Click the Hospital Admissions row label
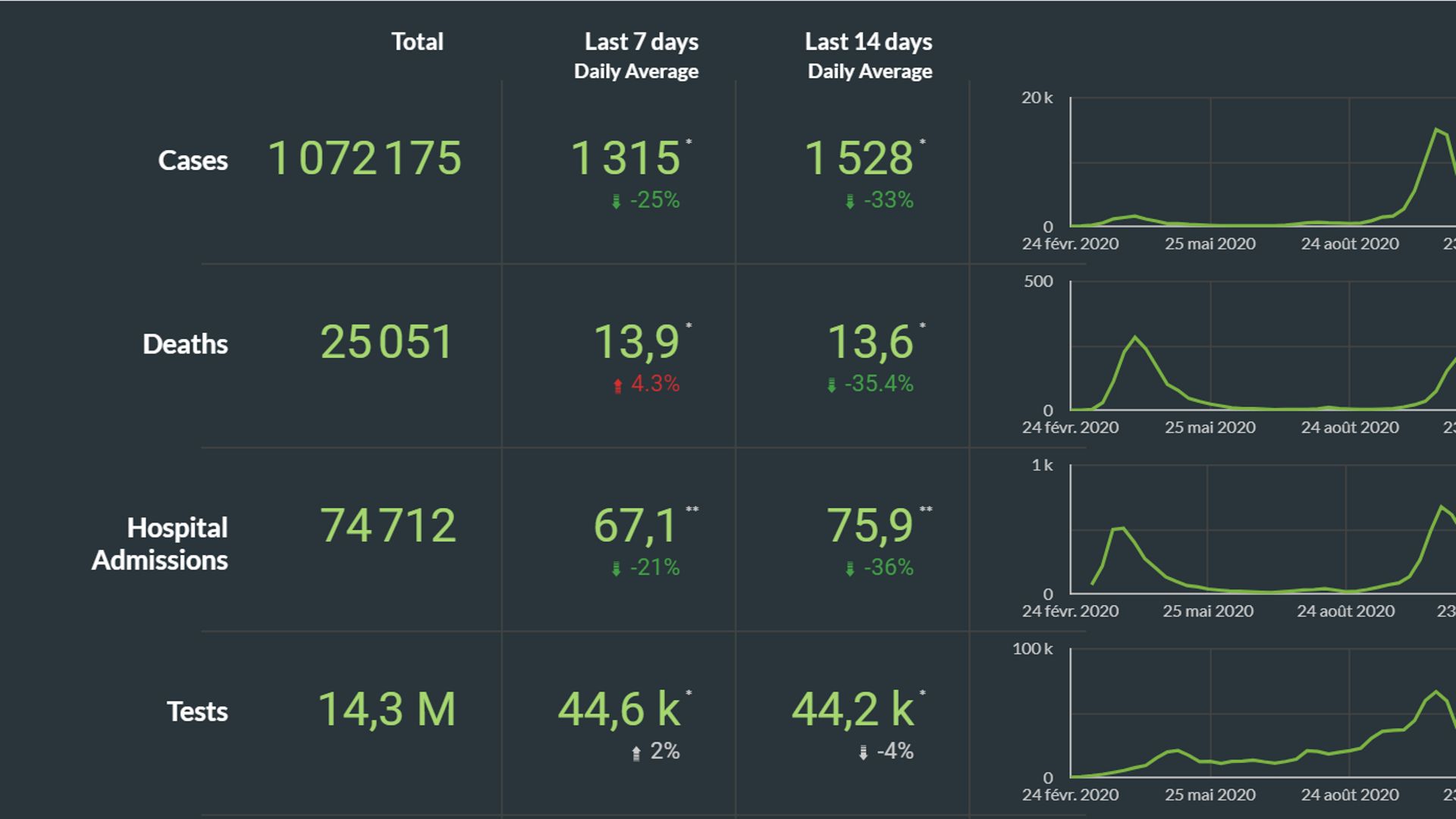This screenshot has width=1456, height=819. (x=160, y=544)
